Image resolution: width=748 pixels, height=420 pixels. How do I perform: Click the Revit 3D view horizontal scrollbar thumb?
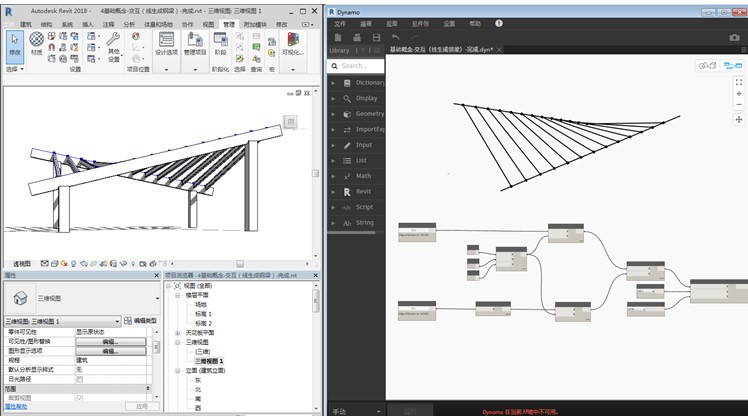240,263
